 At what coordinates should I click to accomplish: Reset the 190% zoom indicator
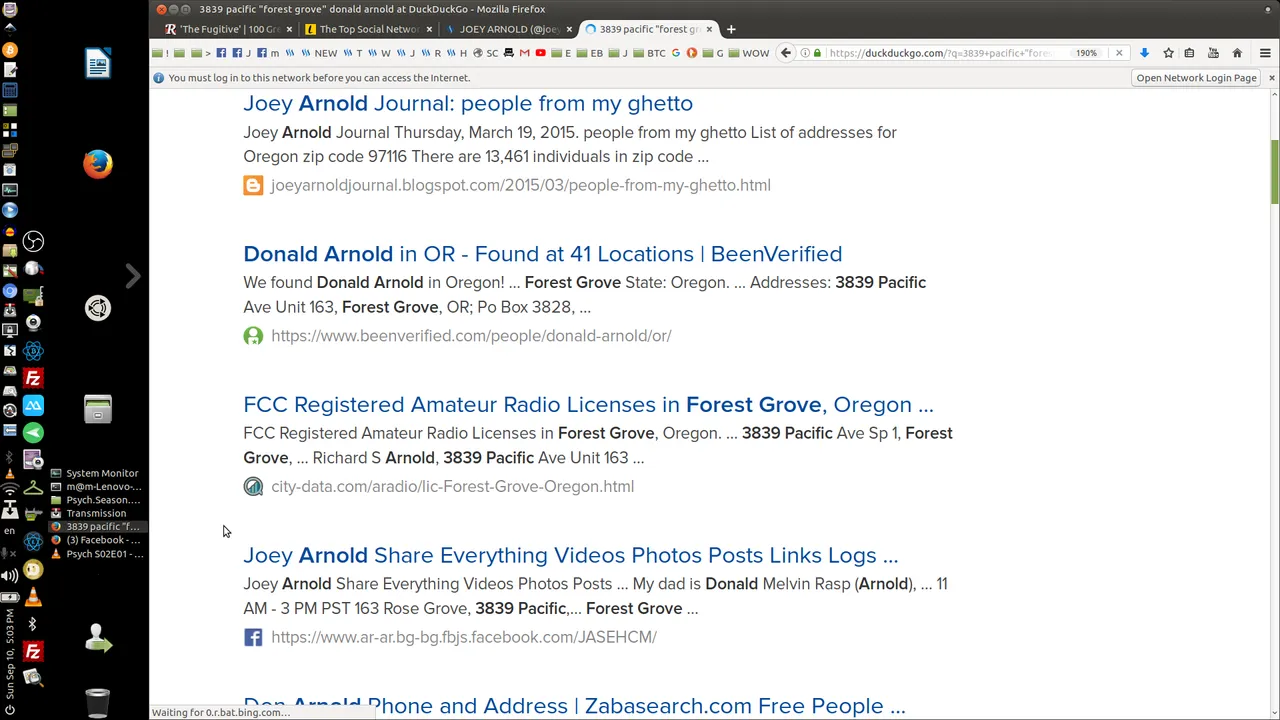1086,53
